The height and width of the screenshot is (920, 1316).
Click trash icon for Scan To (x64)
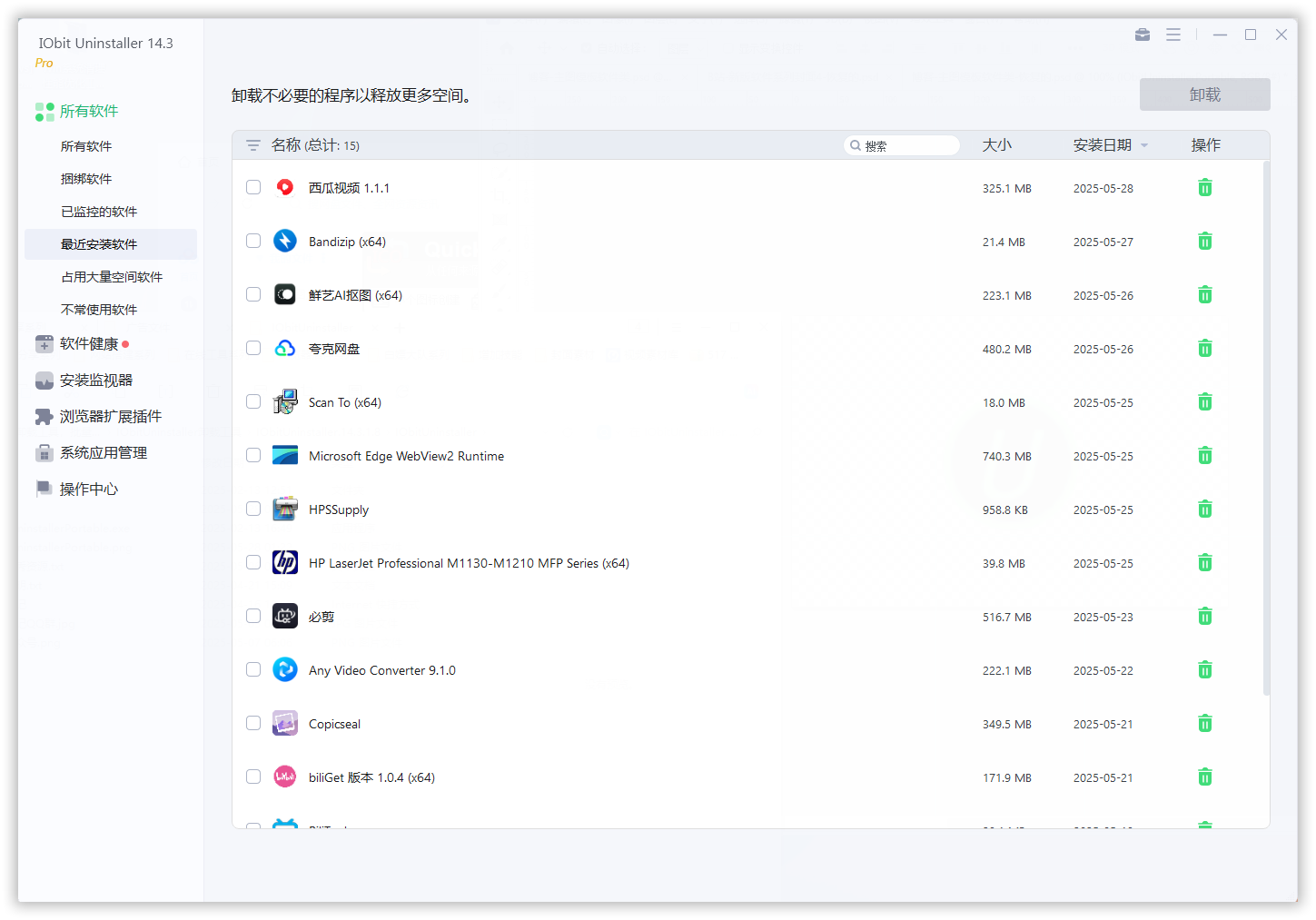(1205, 402)
